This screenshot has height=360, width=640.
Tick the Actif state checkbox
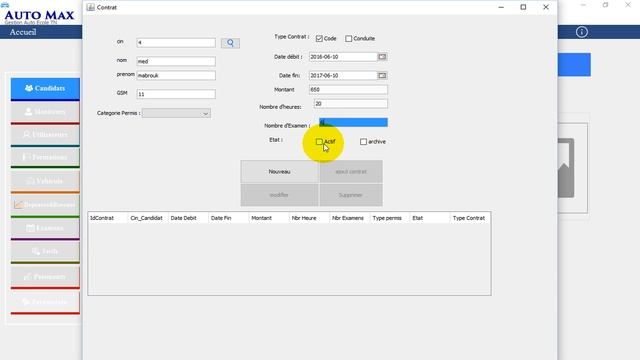click(319, 142)
